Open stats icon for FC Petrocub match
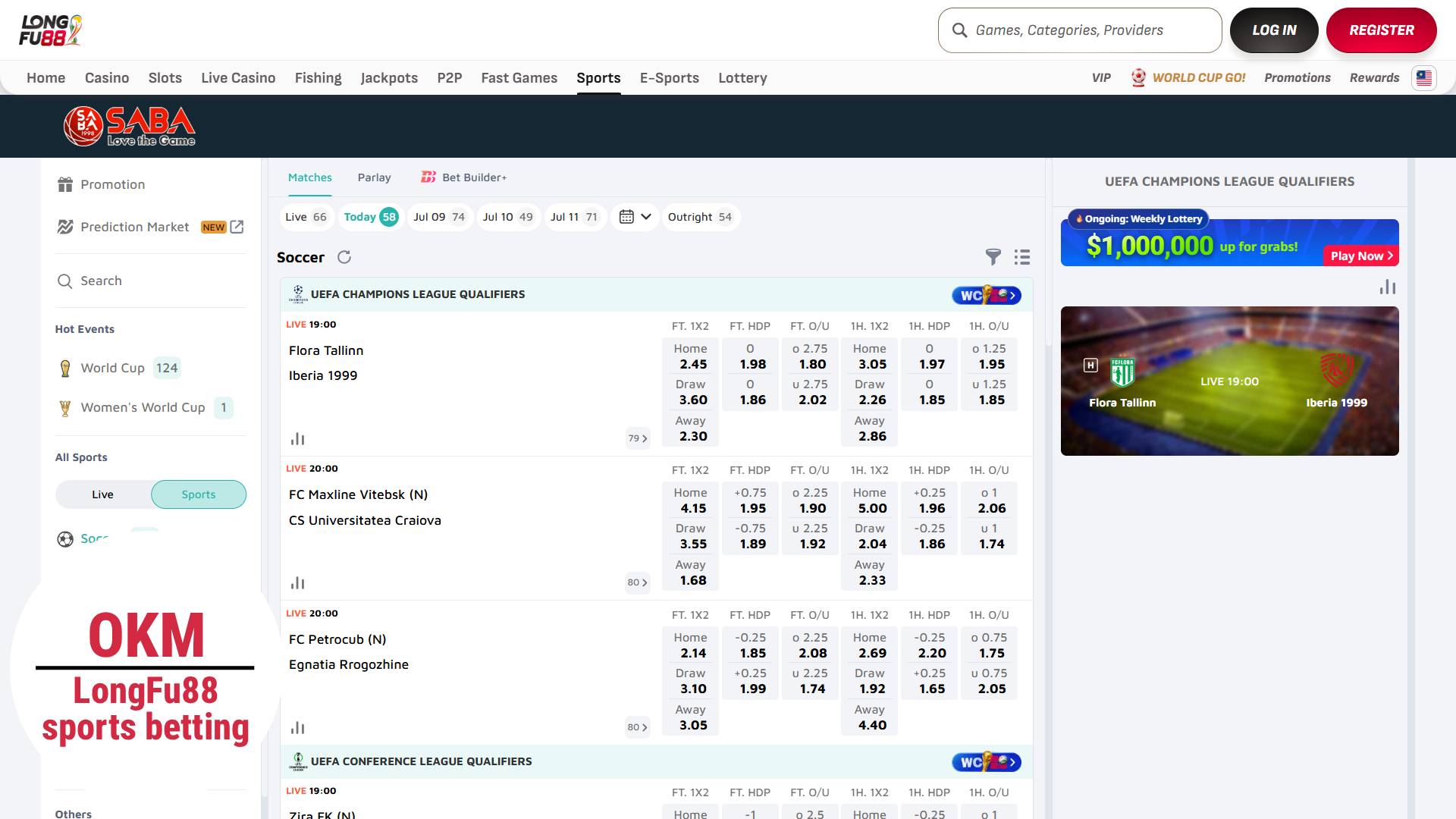The width and height of the screenshot is (1456, 819). coord(297,728)
